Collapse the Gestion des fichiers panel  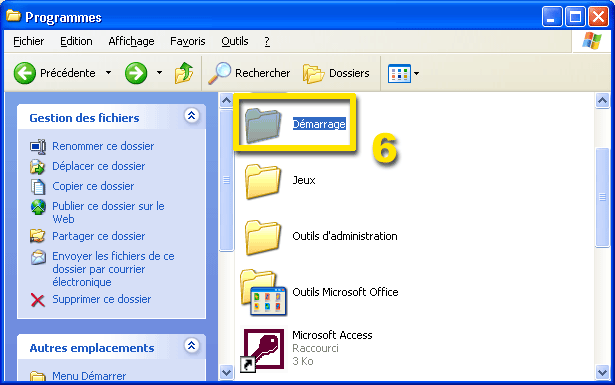pyautogui.click(x=191, y=116)
